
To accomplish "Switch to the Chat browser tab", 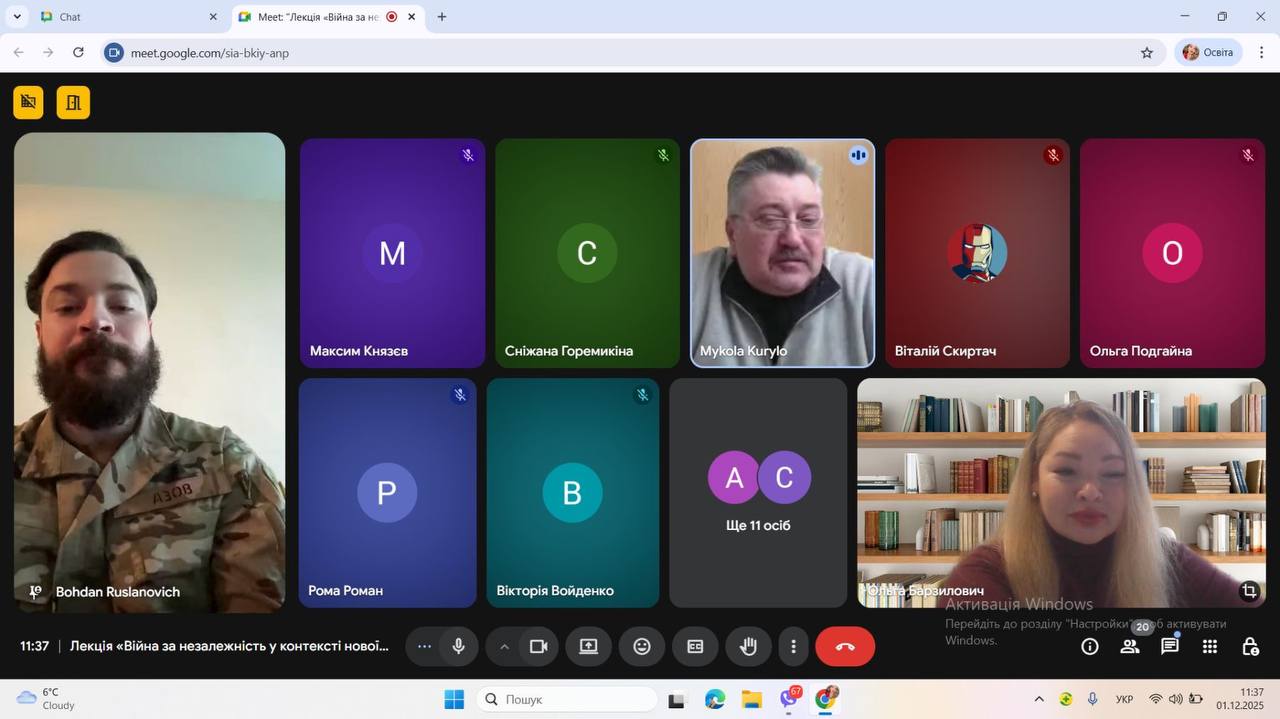I will click(120, 17).
